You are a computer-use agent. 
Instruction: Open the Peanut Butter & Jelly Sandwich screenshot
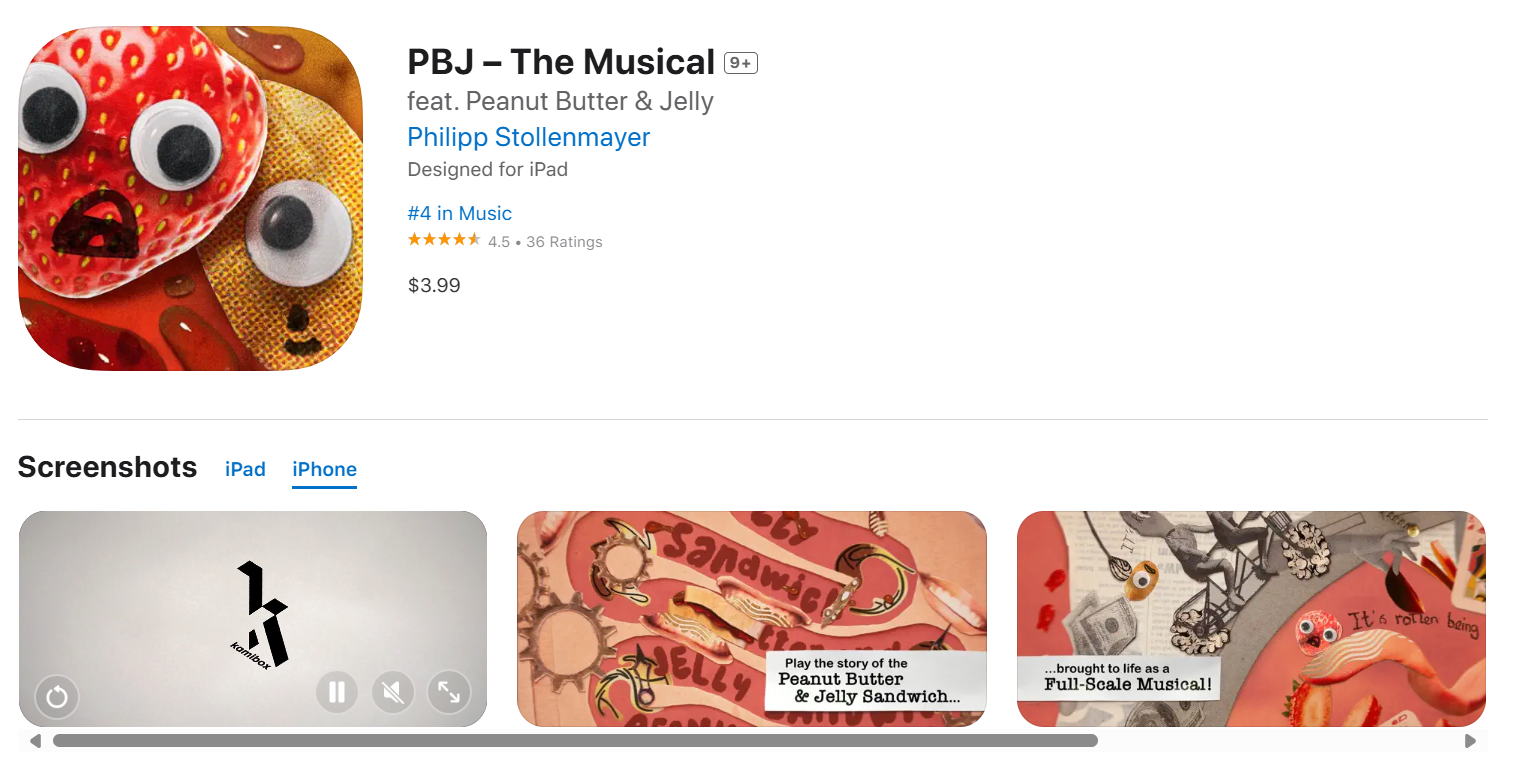pyautogui.click(x=752, y=619)
